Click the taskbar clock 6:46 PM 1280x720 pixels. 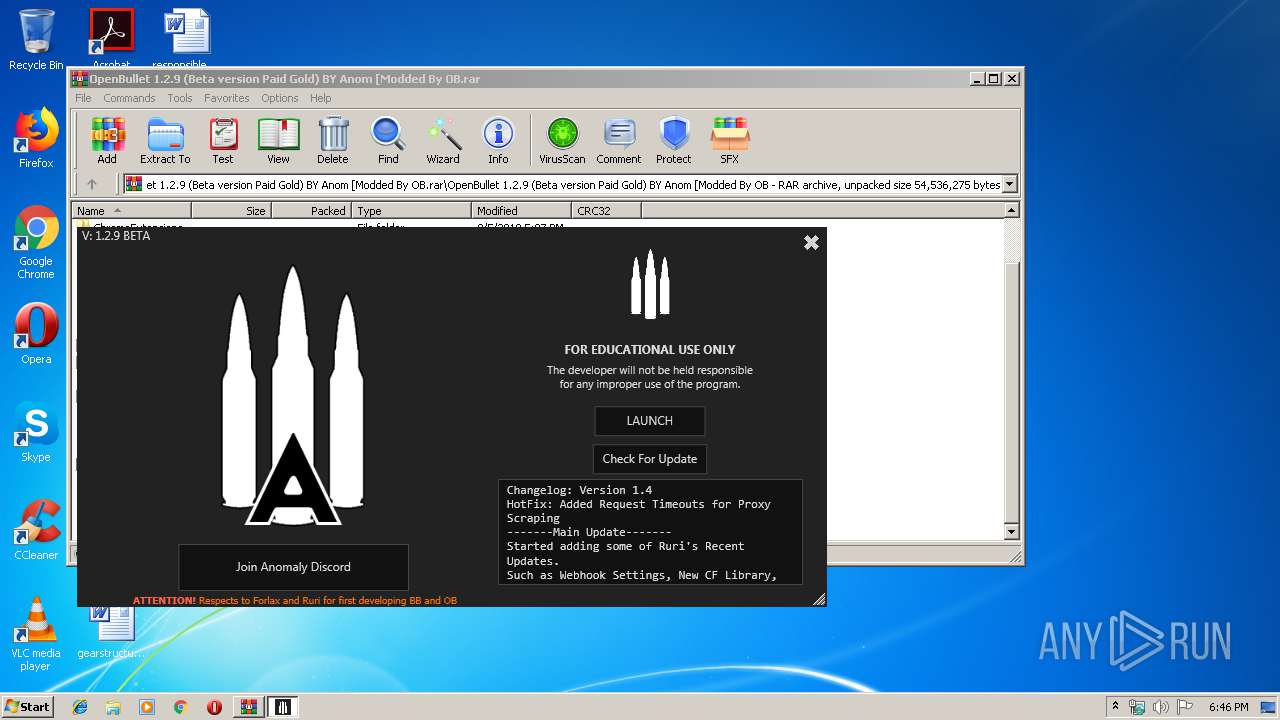tap(1228, 707)
